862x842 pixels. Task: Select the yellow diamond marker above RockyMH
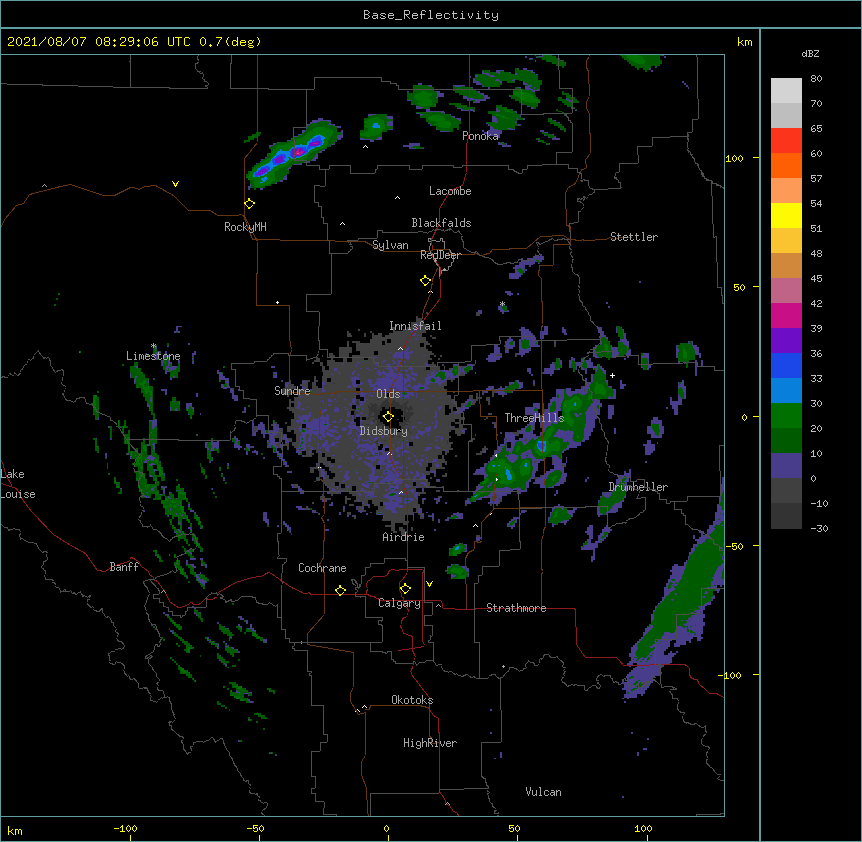(x=250, y=204)
